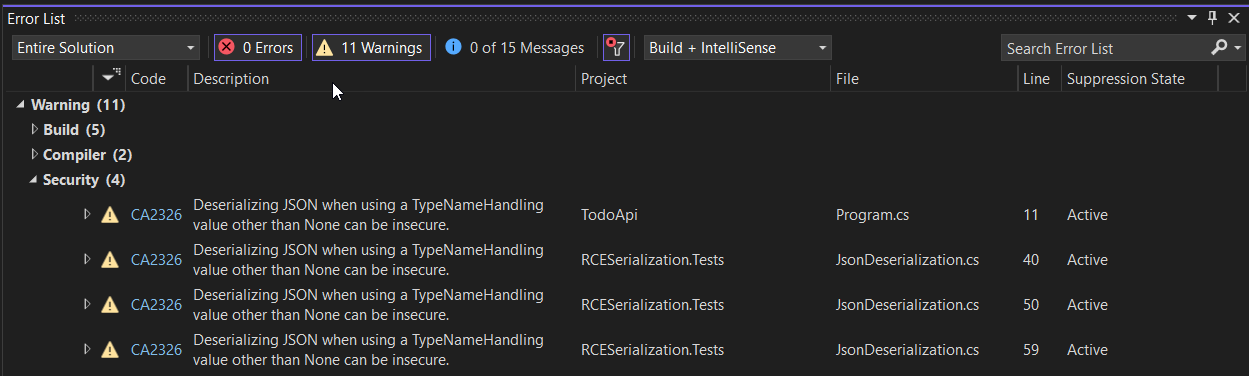Expand the Build (5) group
Image resolution: width=1249 pixels, height=376 pixels.
pyautogui.click(x=35, y=129)
